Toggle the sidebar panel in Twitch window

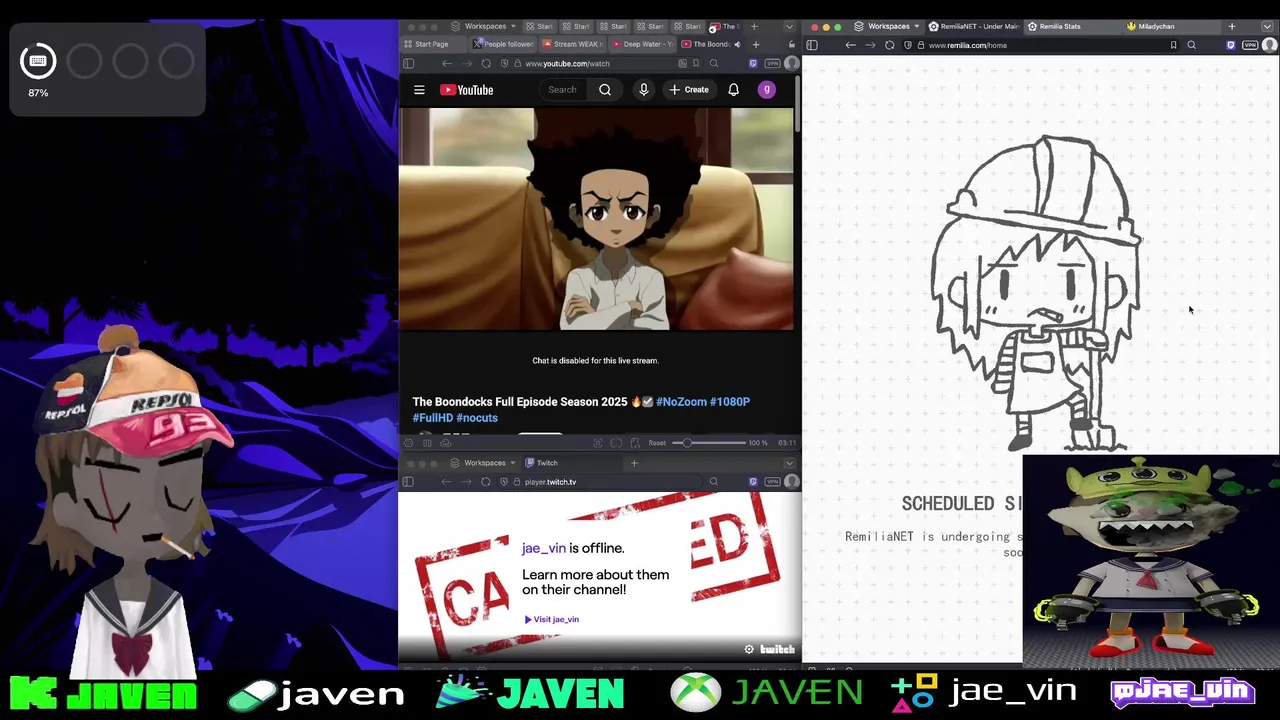coord(408,482)
